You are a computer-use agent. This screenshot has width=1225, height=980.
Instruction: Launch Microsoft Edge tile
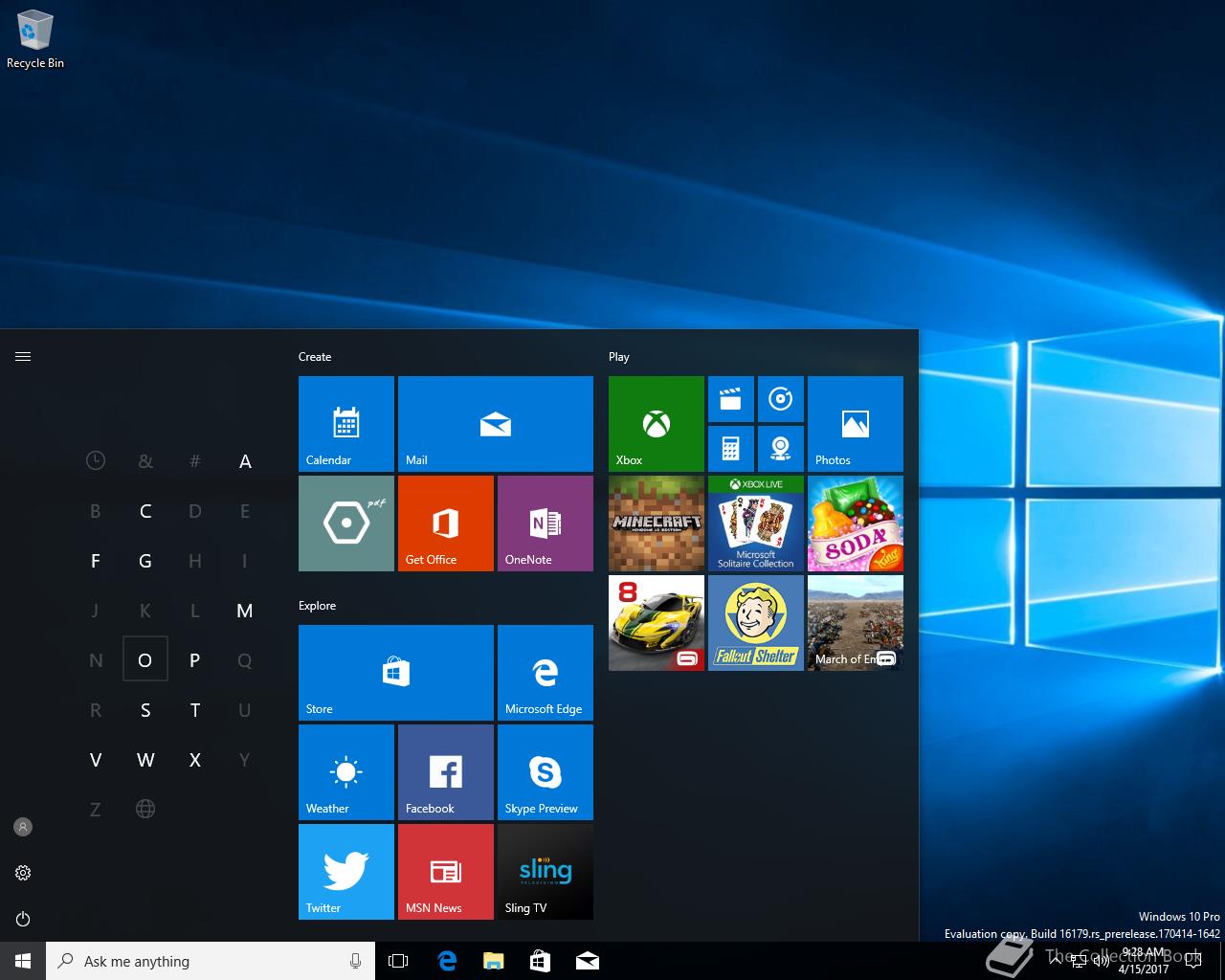pos(546,673)
